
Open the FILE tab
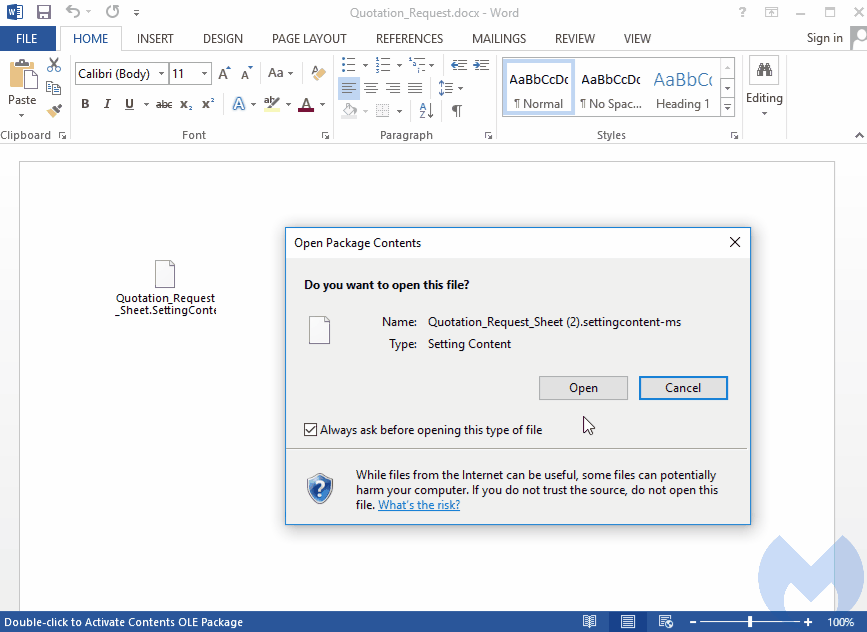point(27,39)
